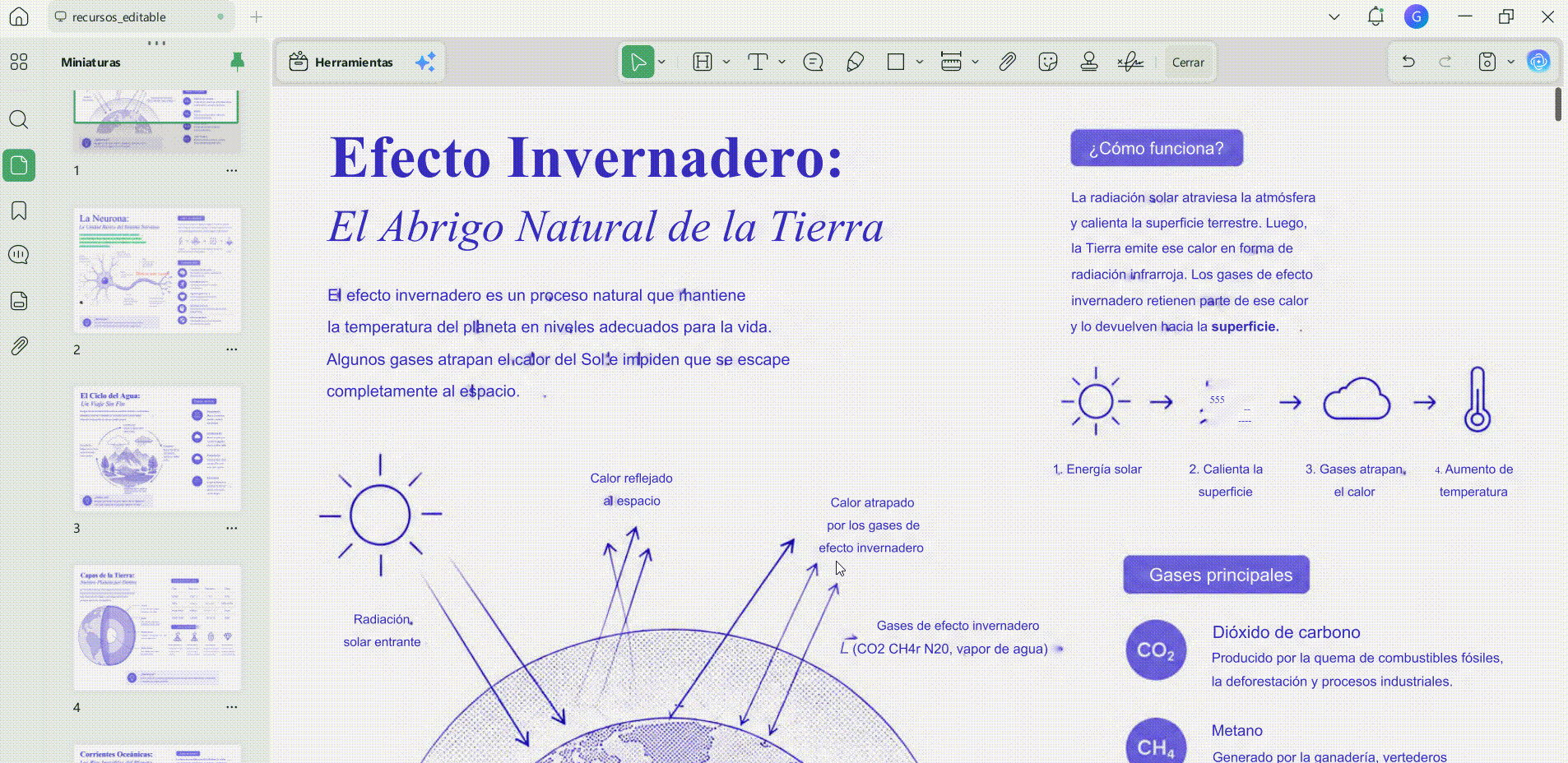Open the AI assistant round icon
Screen dimensions: 1568x763
1538,62
